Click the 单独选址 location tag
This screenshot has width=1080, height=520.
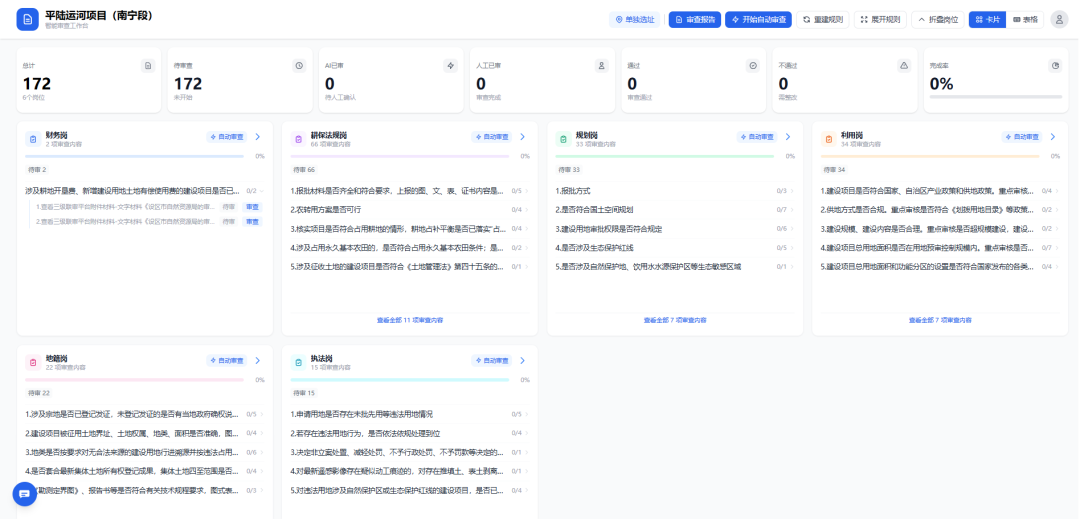coord(634,19)
